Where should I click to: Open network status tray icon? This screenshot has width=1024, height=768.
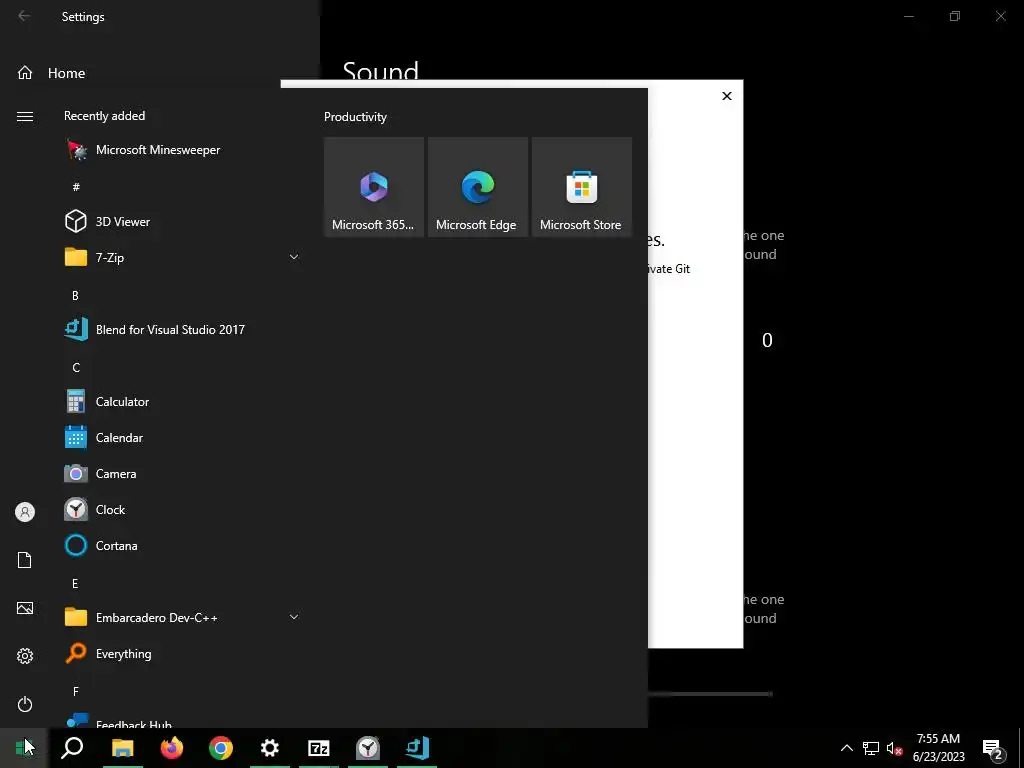point(871,748)
